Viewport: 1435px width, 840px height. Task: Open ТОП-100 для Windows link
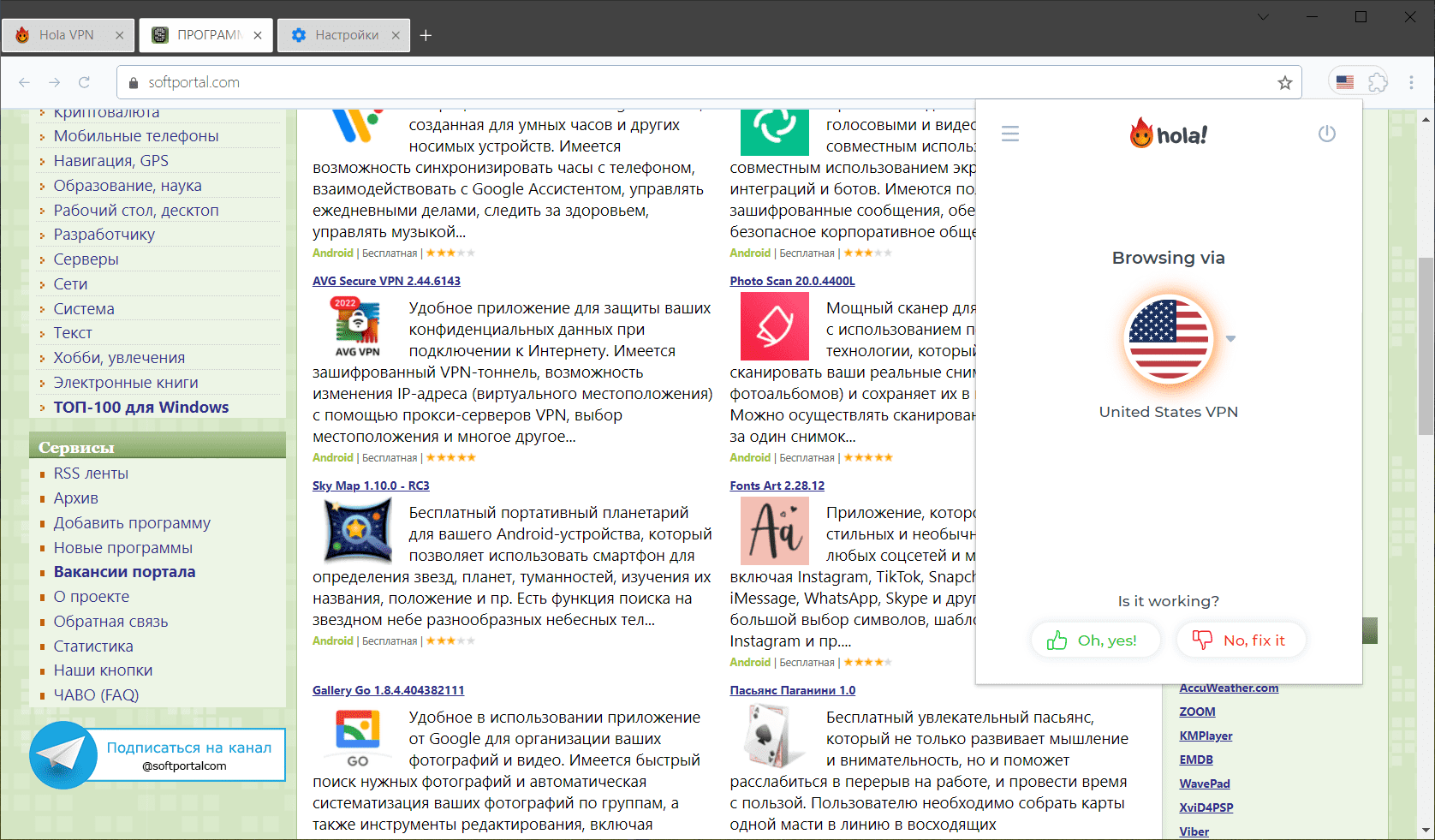pos(141,408)
